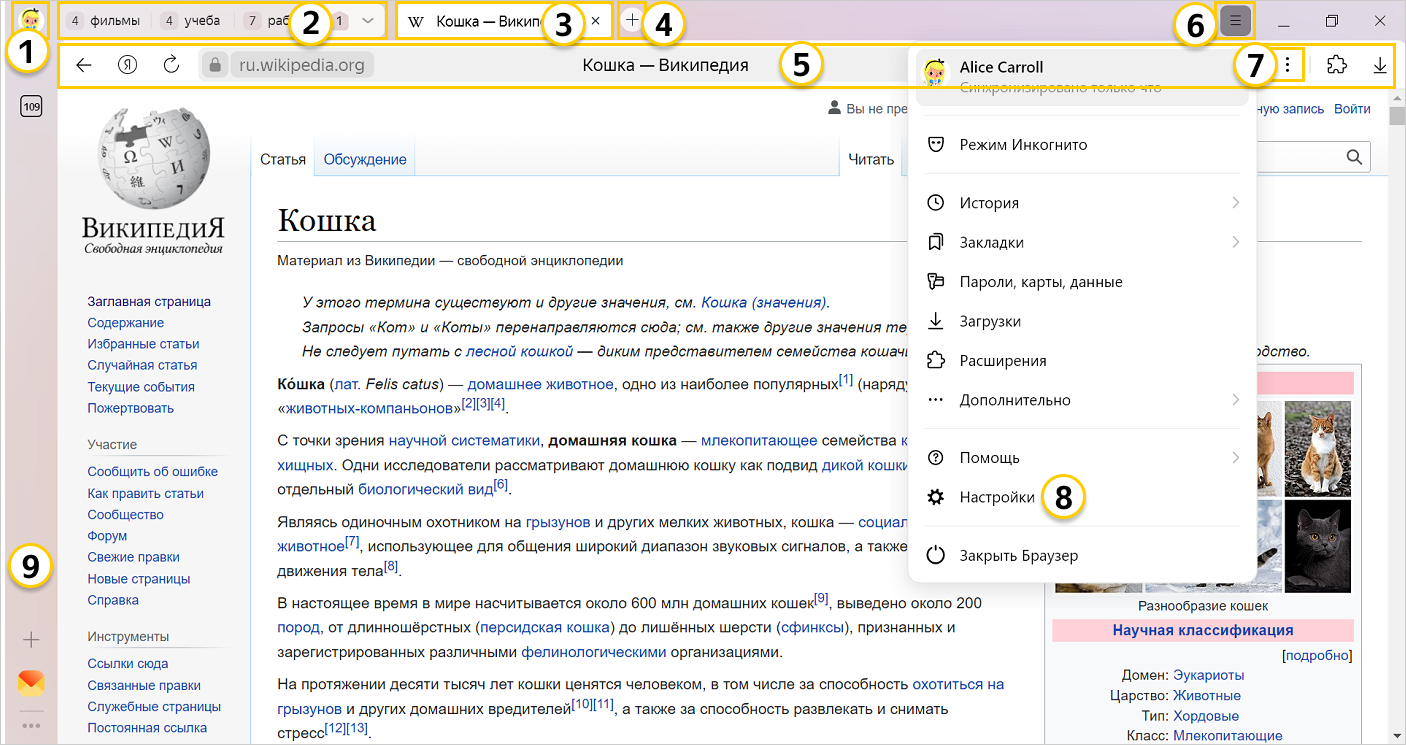1406x745 pixels.
Task: Reload the page with the refresh icon
Action: tap(171, 66)
